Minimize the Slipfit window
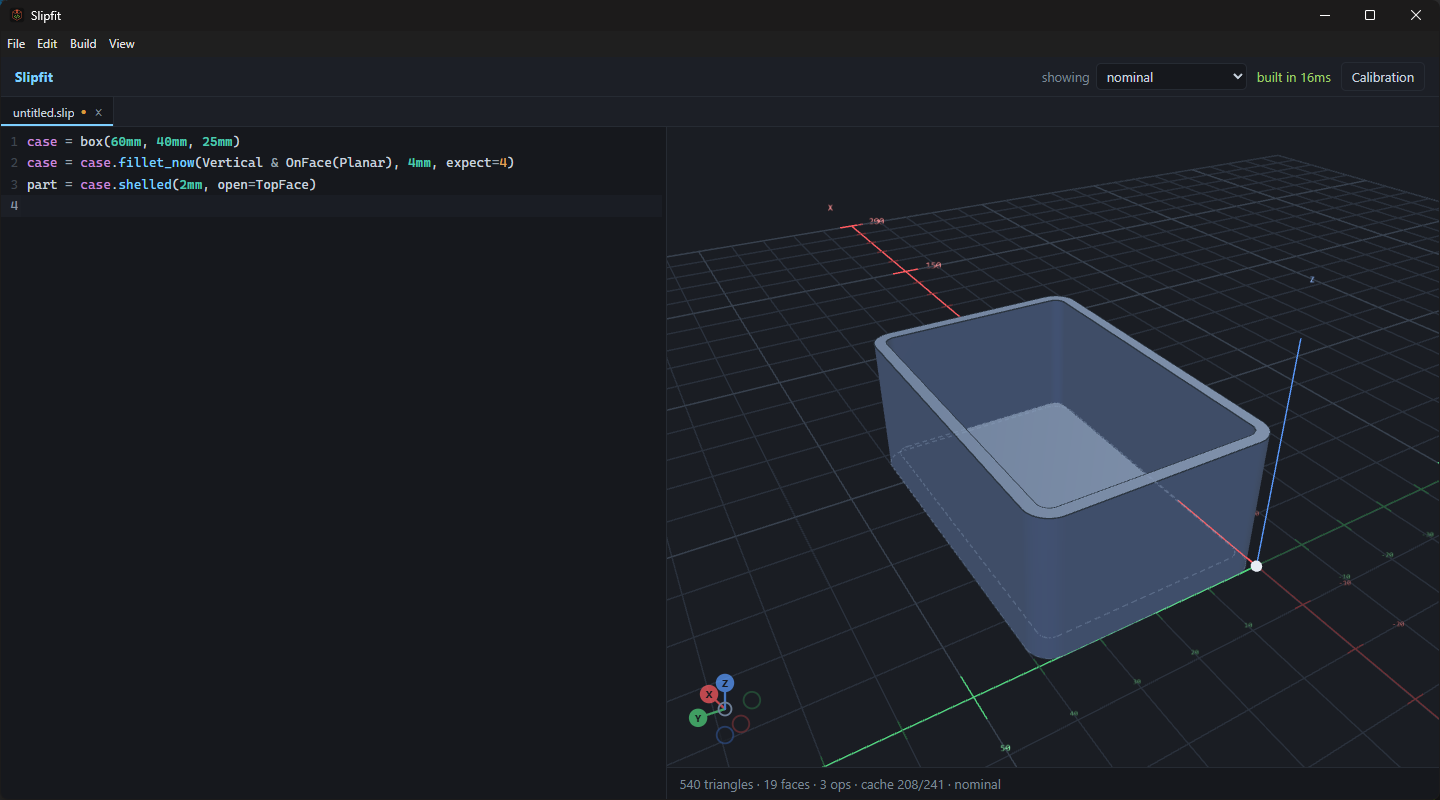The image size is (1440, 800). point(1325,15)
